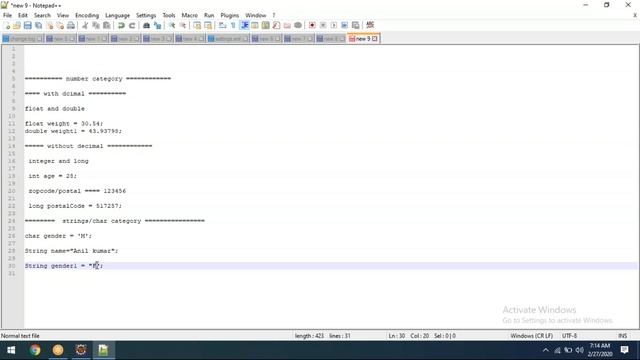Click the 'float weight = 30.54;' line

point(64,123)
